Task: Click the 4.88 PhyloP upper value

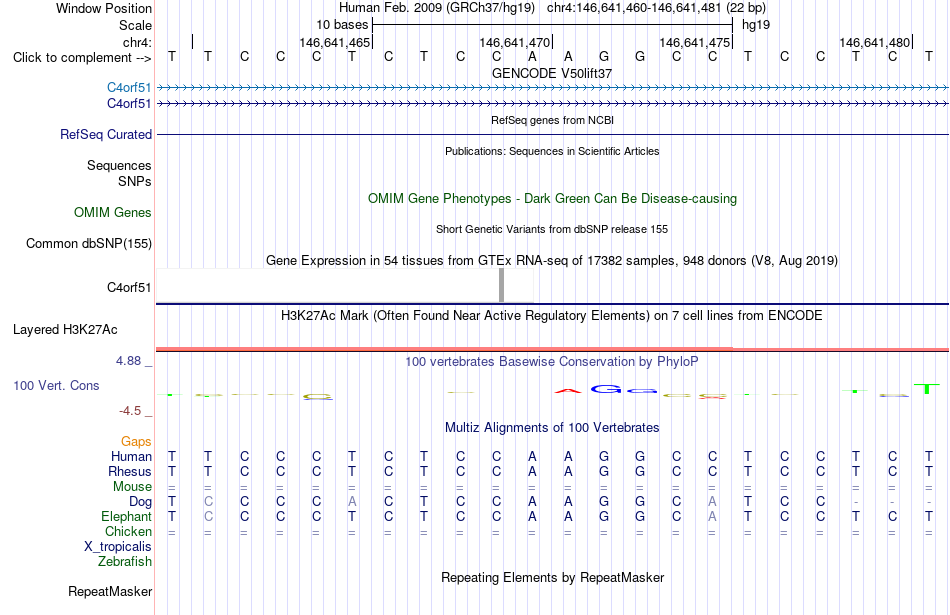Action: pos(128,361)
